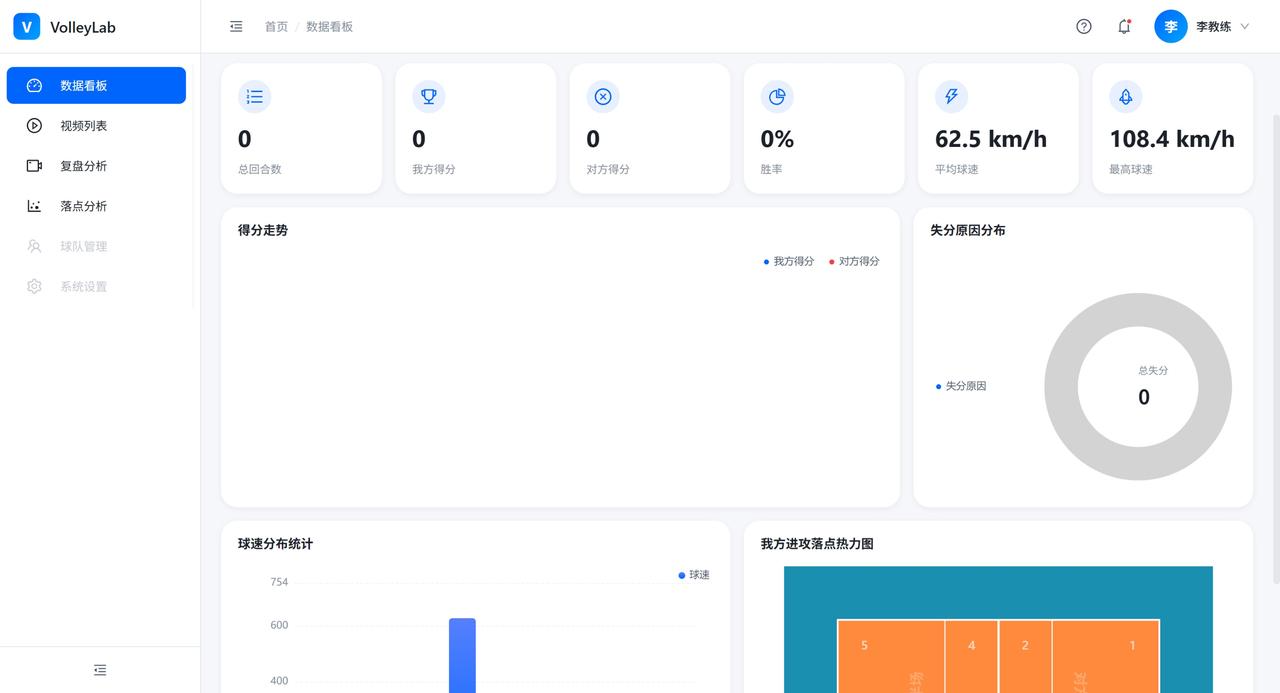Image resolution: width=1280 pixels, height=693 pixels.
Task: Click the VolleyLab logo icon
Action: point(26,27)
